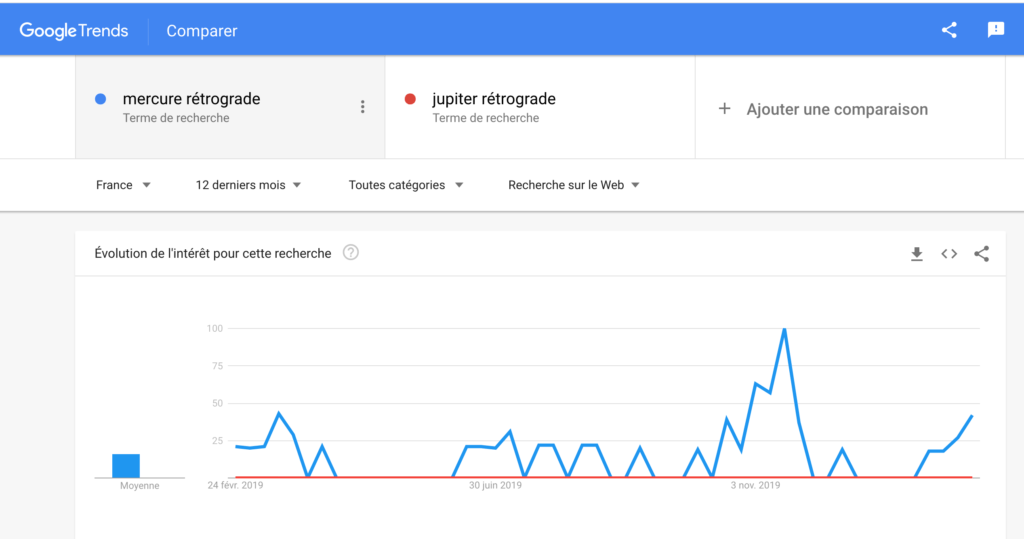Expand the France region dropdown
The width and height of the screenshot is (1024, 539).
coord(123,185)
